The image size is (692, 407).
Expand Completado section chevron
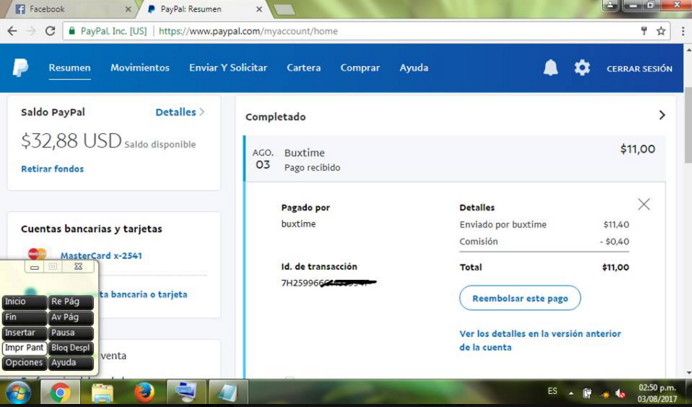pyautogui.click(x=662, y=115)
